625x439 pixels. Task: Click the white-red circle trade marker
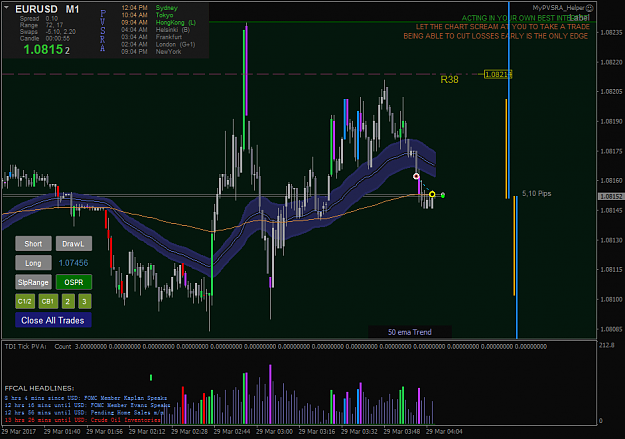tap(416, 176)
